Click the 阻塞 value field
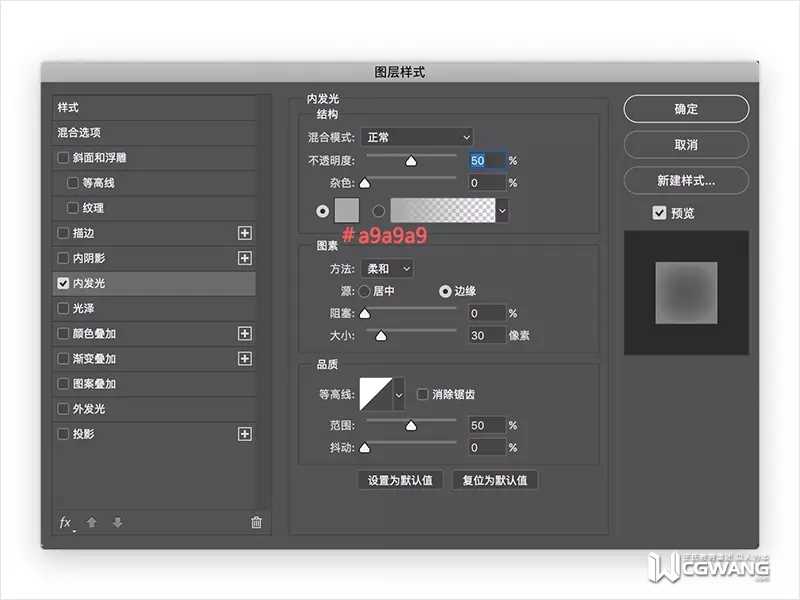 (487, 313)
